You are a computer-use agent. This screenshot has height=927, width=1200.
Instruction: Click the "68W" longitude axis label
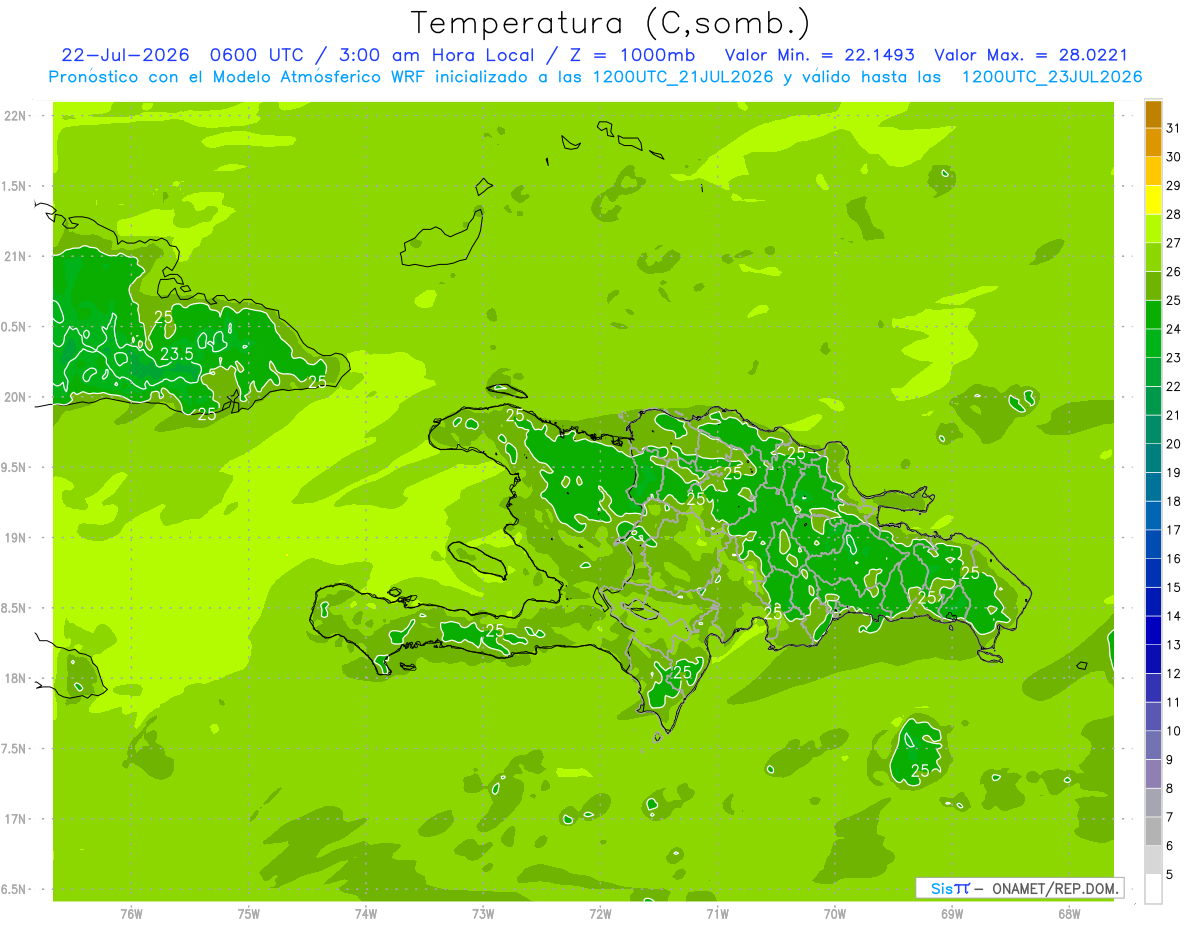coord(1069,913)
